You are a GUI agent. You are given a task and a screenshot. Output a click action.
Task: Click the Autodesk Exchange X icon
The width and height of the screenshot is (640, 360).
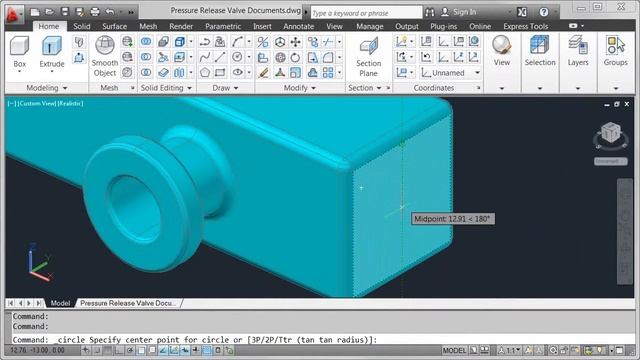522,12
